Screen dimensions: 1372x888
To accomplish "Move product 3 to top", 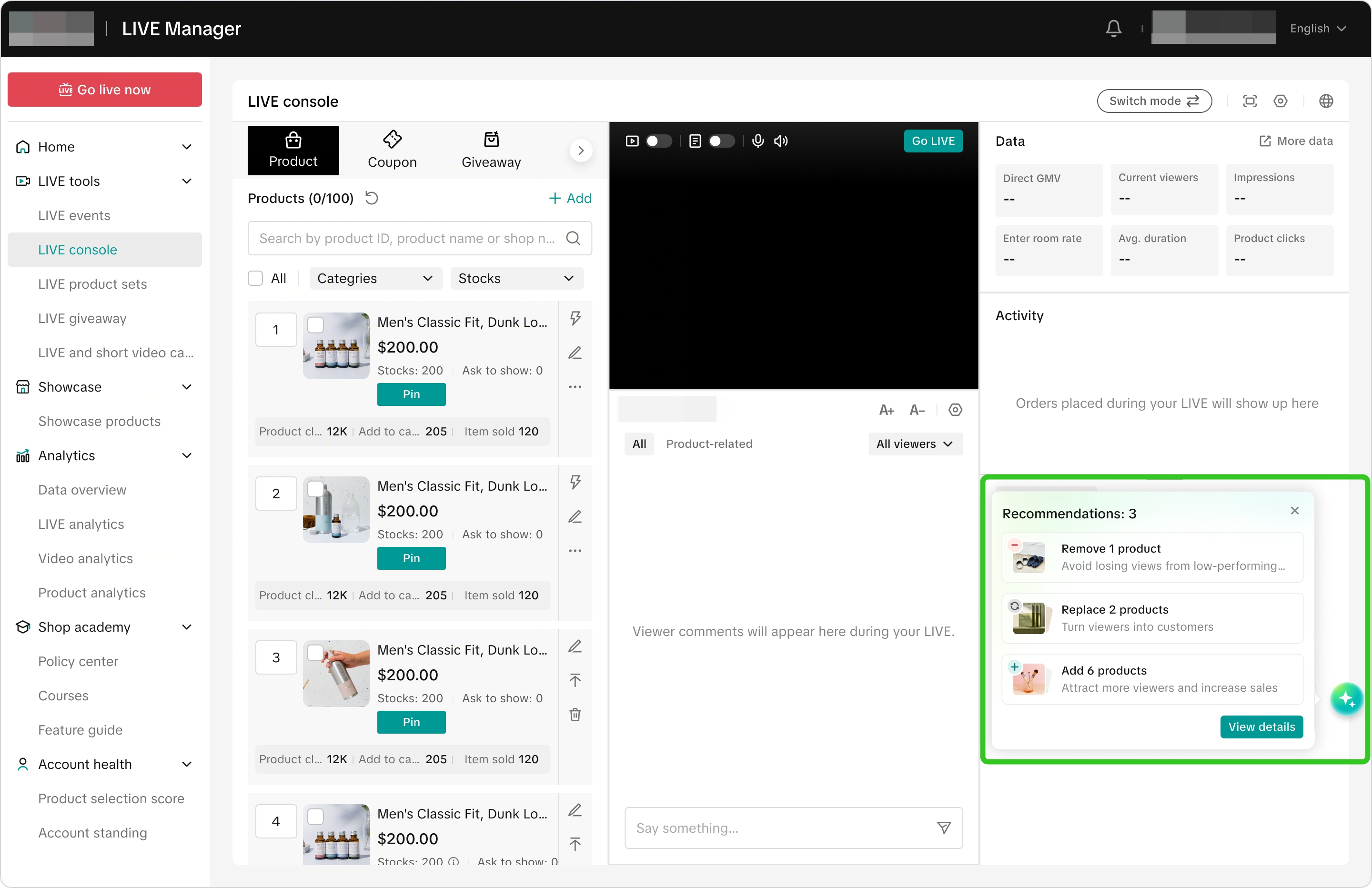I will (575, 680).
